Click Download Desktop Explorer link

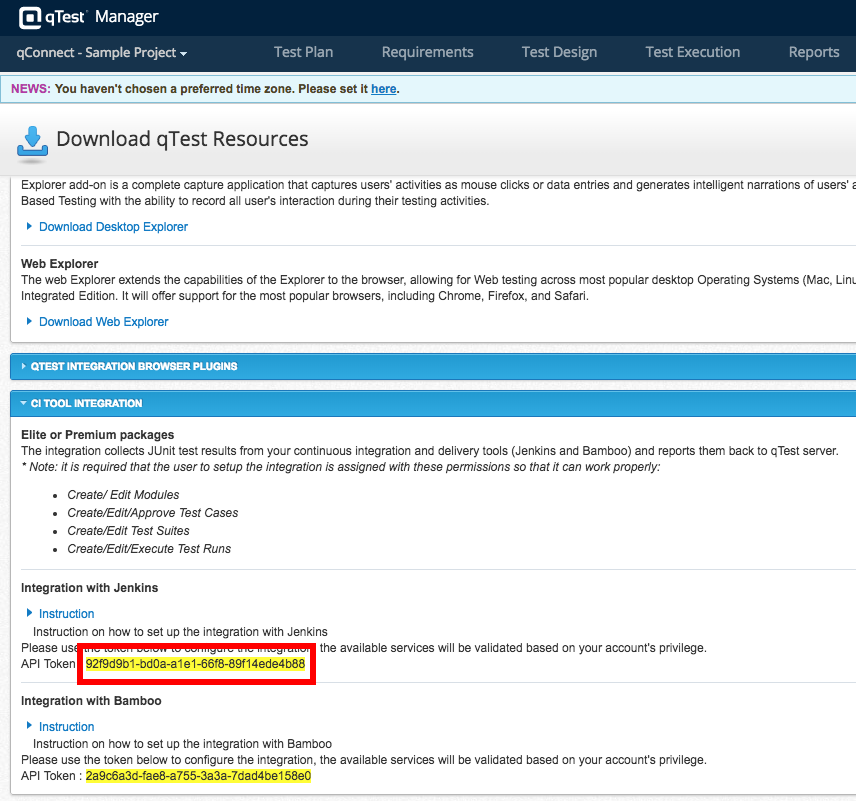click(113, 227)
